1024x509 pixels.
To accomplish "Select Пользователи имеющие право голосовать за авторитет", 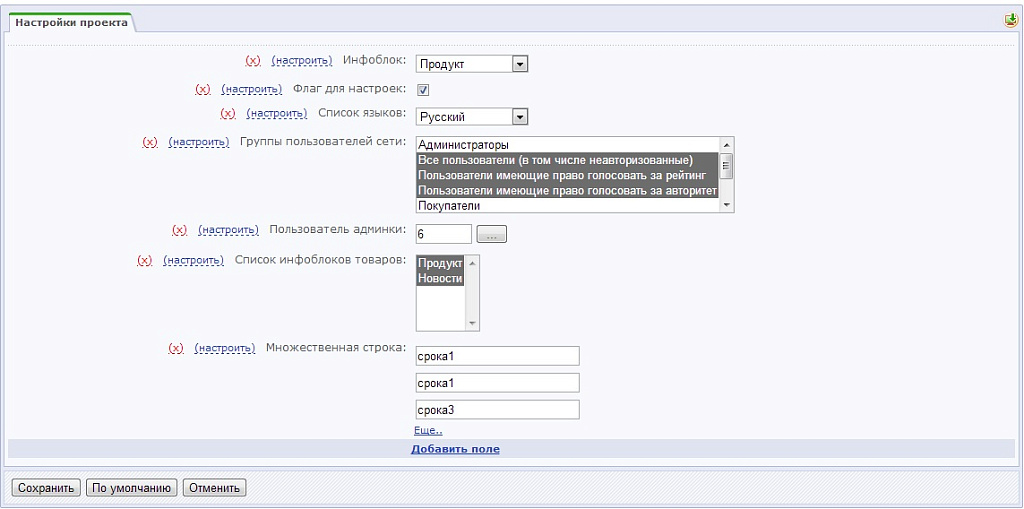I will [568, 191].
